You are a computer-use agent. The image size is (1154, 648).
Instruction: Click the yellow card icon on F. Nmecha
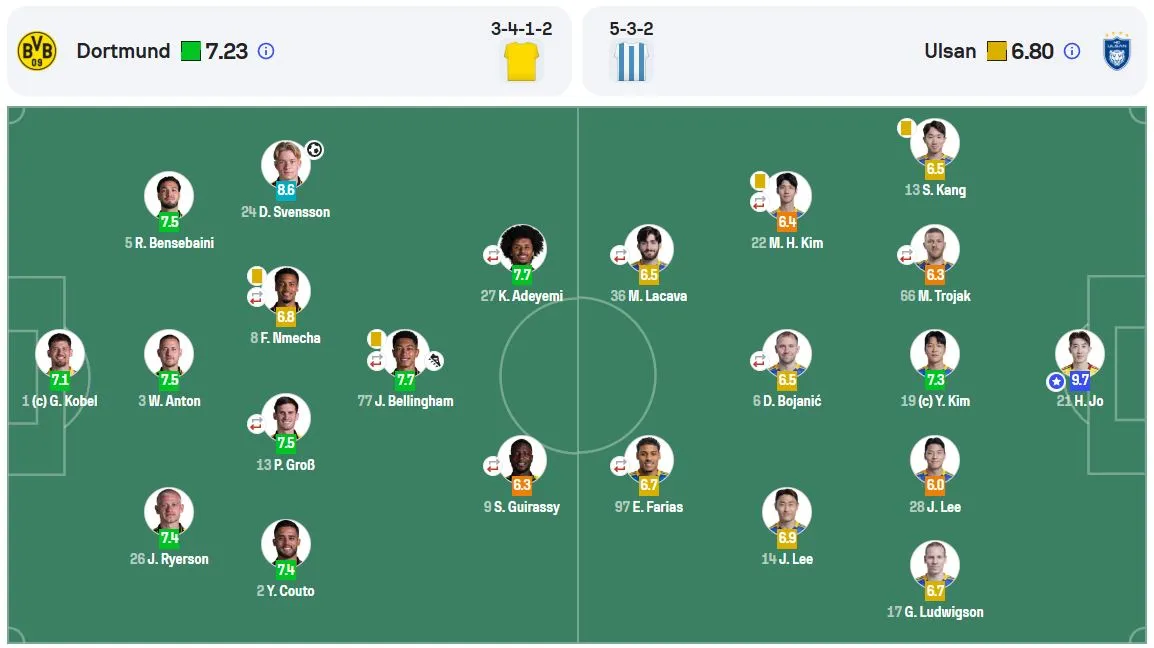click(x=256, y=276)
